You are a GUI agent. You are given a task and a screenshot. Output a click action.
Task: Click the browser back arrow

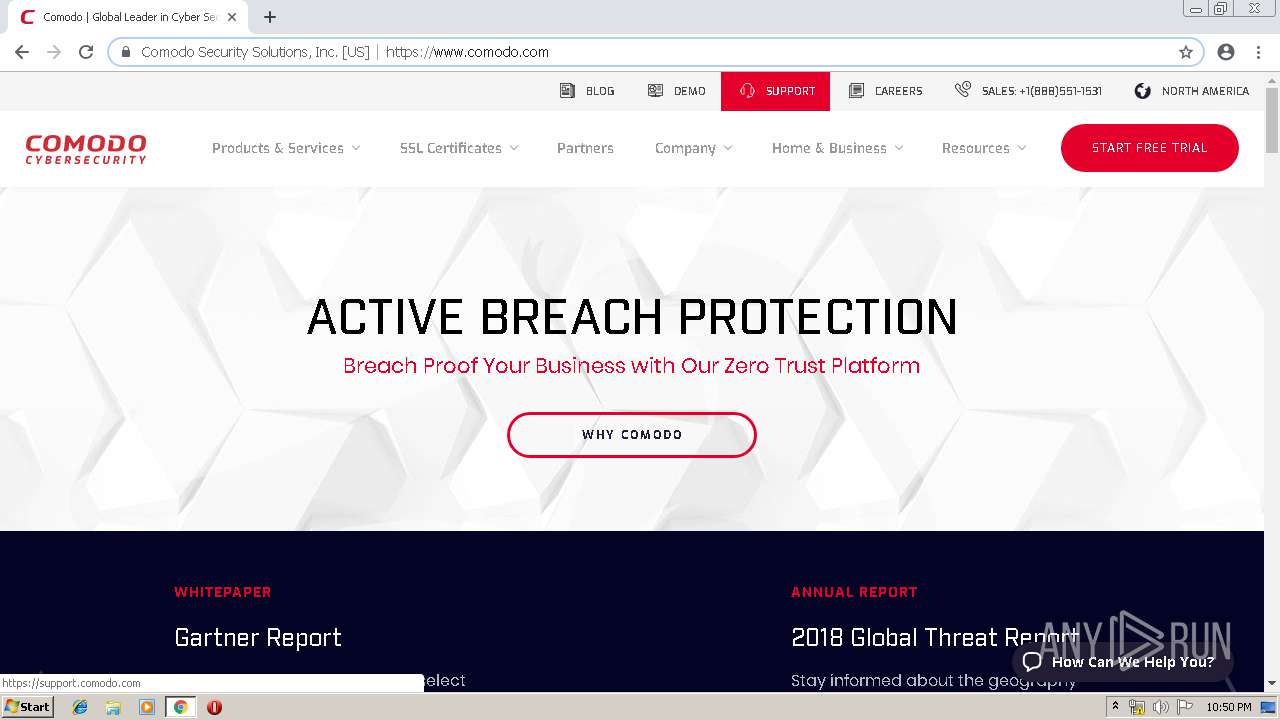(x=22, y=52)
